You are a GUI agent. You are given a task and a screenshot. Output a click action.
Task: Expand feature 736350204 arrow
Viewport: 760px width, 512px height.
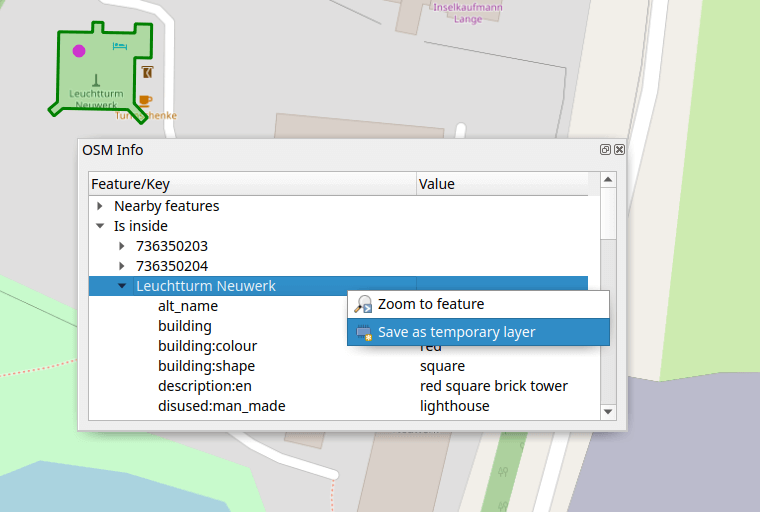[x=122, y=266]
